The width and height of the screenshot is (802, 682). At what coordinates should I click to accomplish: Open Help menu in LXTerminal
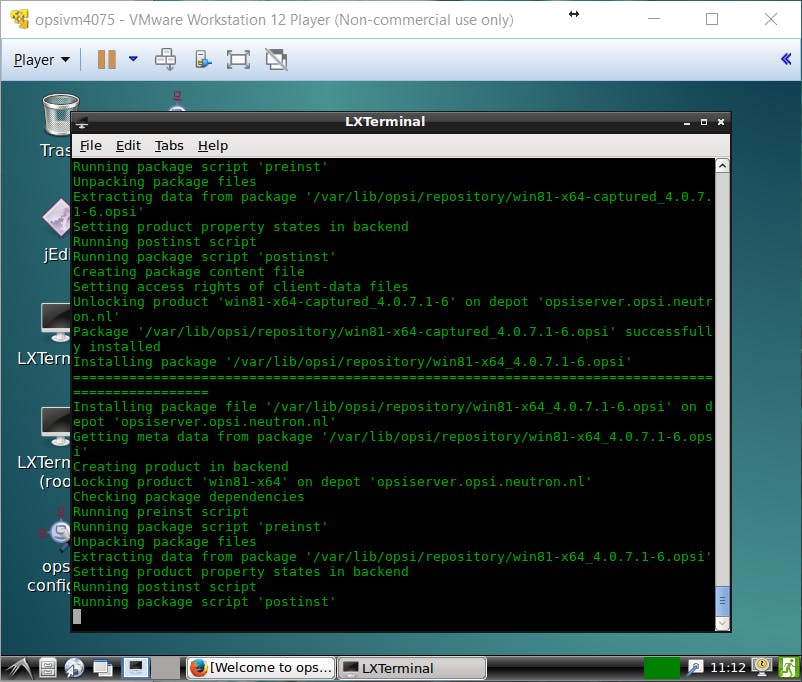(213, 146)
